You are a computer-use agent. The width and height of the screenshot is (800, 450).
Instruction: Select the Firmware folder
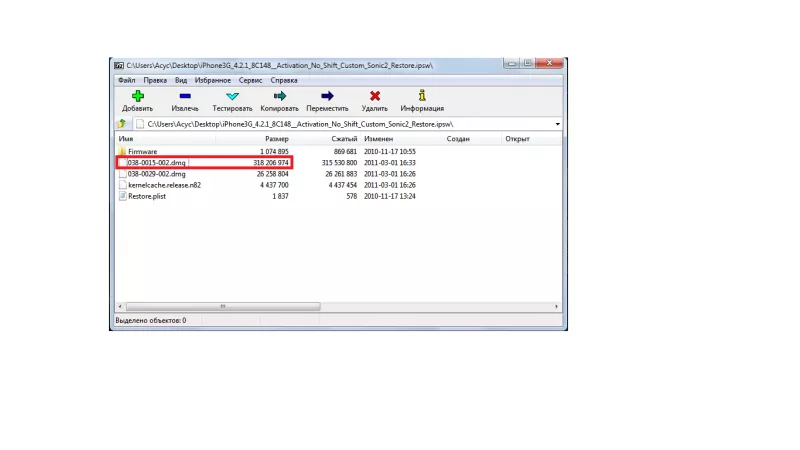click(143, 151)
